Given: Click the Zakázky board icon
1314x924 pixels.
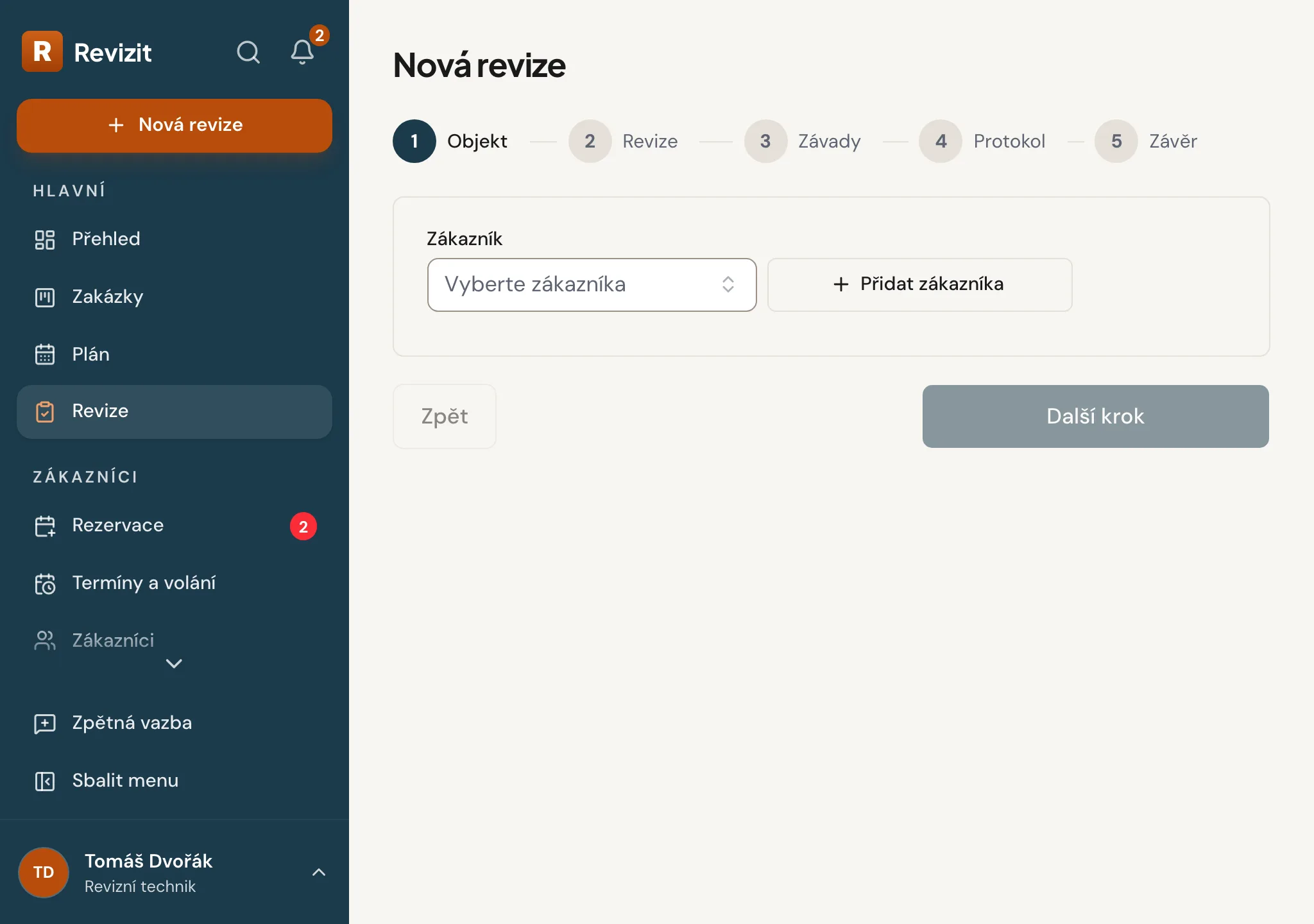Looking at the screenshot, I should click(45, 297).
